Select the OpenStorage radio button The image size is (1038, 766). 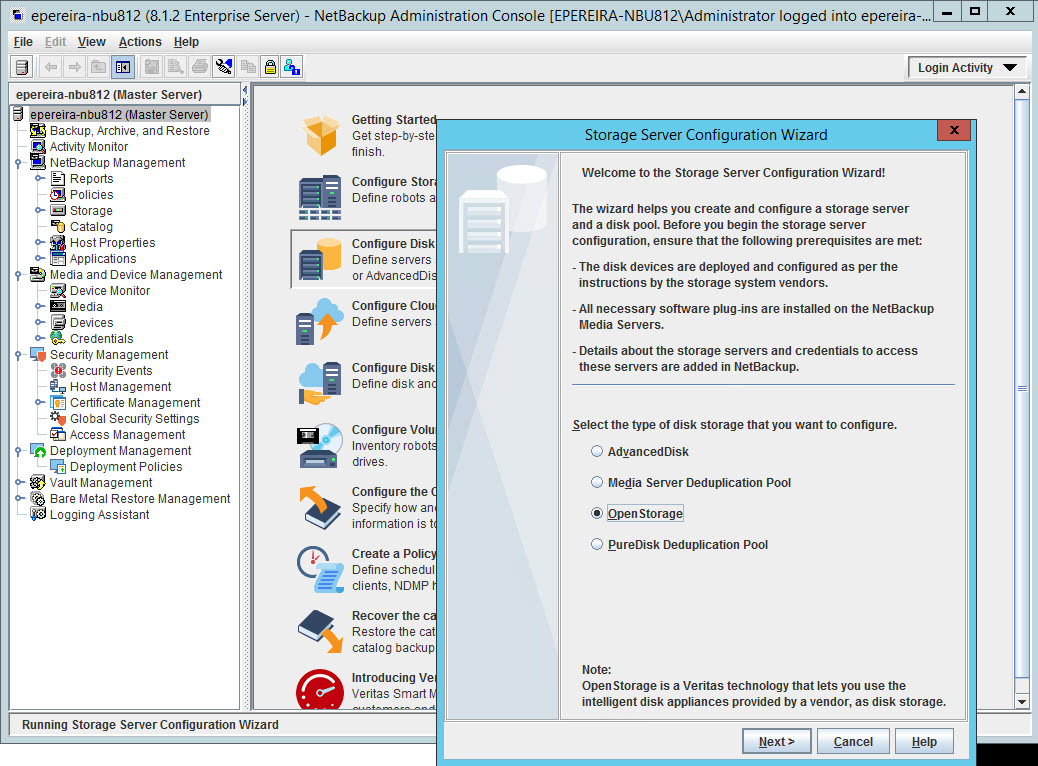(x=597, y=514)
